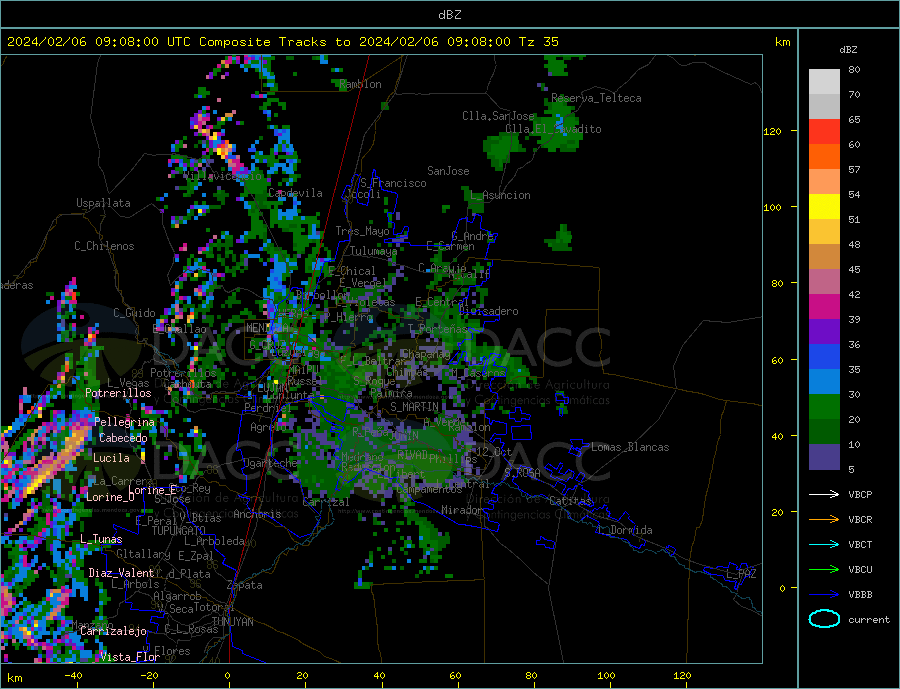Click the 'Tulumaya' place label
Screen dimensions: 900x689
coord(374,251)
